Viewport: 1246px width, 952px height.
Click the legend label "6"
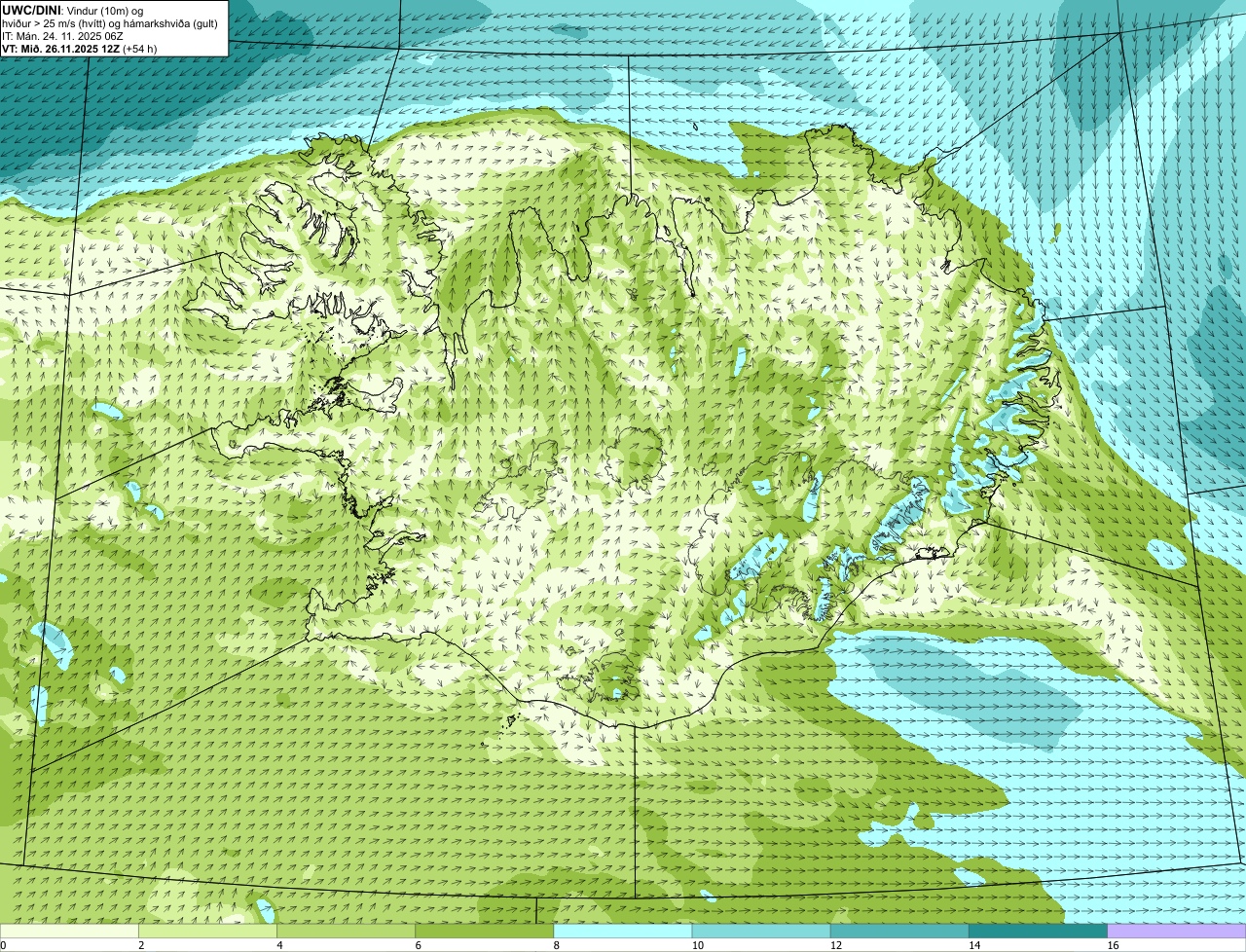tap(419, 945)
